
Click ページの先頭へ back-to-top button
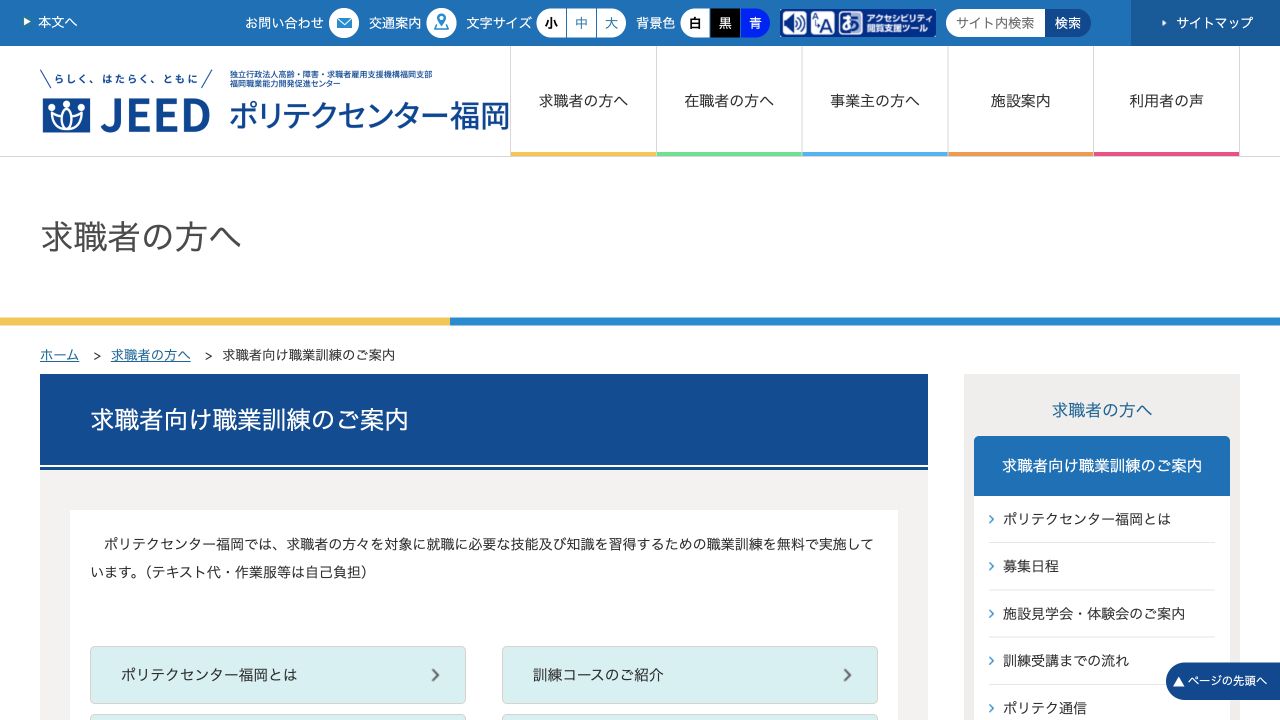[x=1223, y=681]
